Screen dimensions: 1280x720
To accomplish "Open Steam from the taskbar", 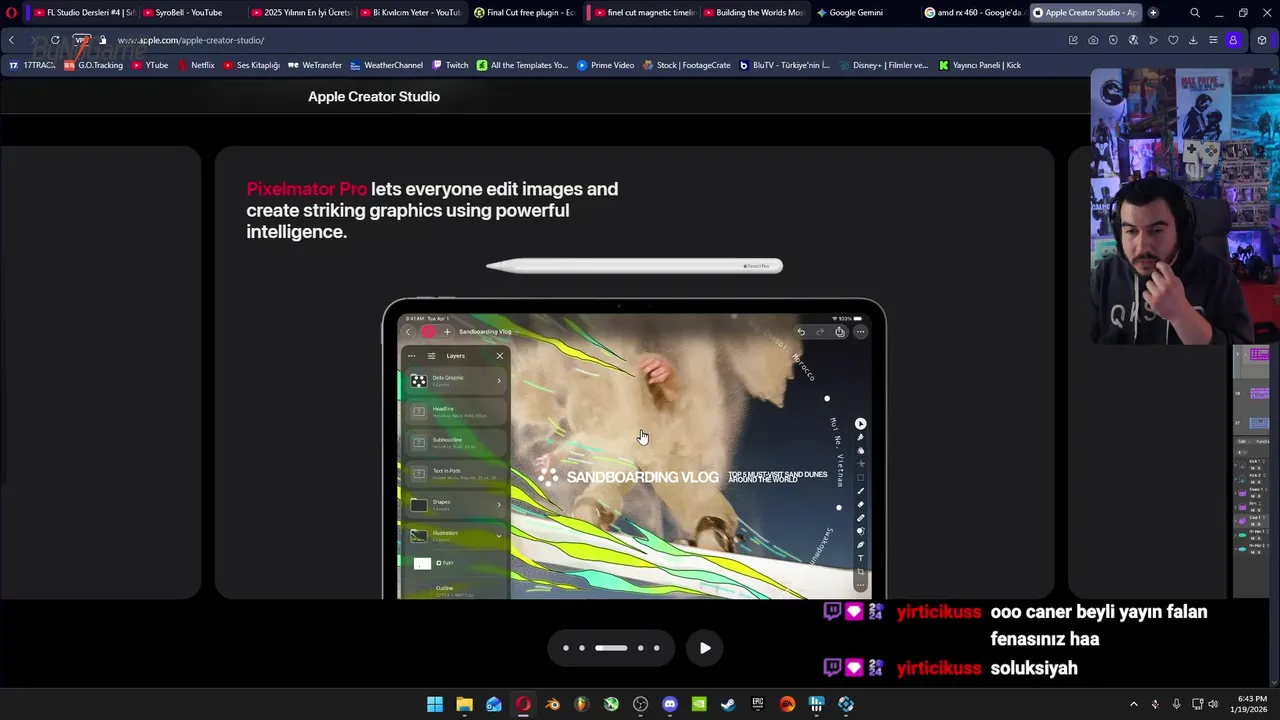I will 728,704.
